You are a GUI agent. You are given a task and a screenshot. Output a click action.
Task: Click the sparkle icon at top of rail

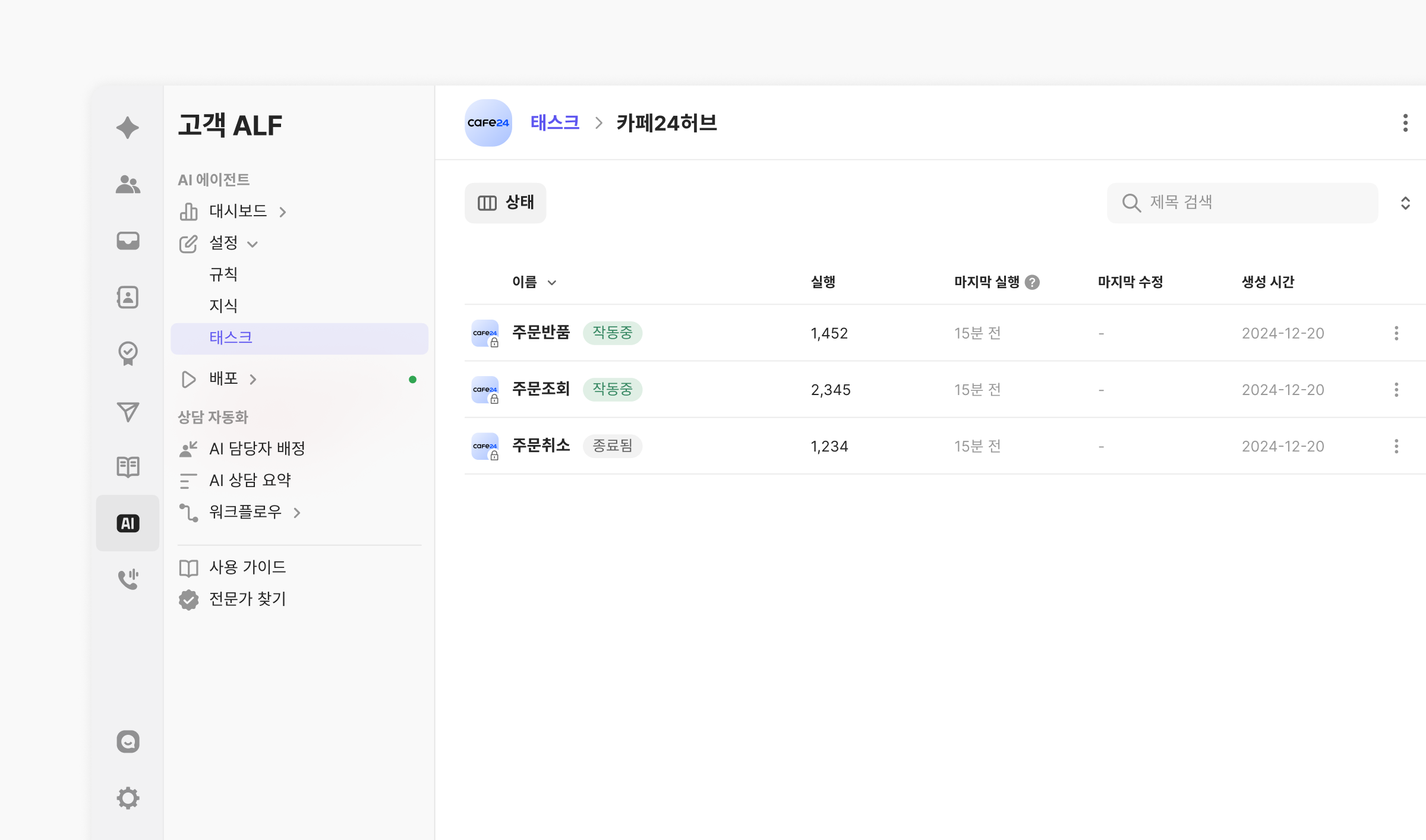click(128, 128)
